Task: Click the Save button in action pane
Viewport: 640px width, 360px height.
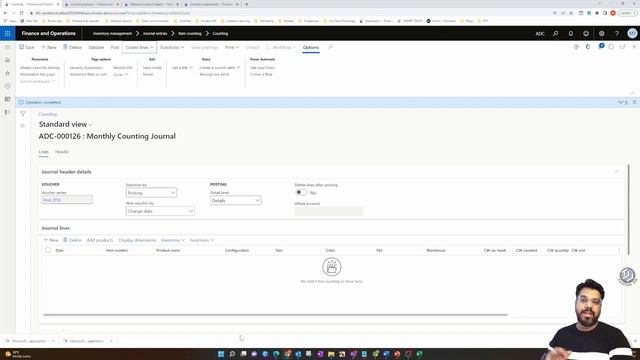Action: pos(27,47)
